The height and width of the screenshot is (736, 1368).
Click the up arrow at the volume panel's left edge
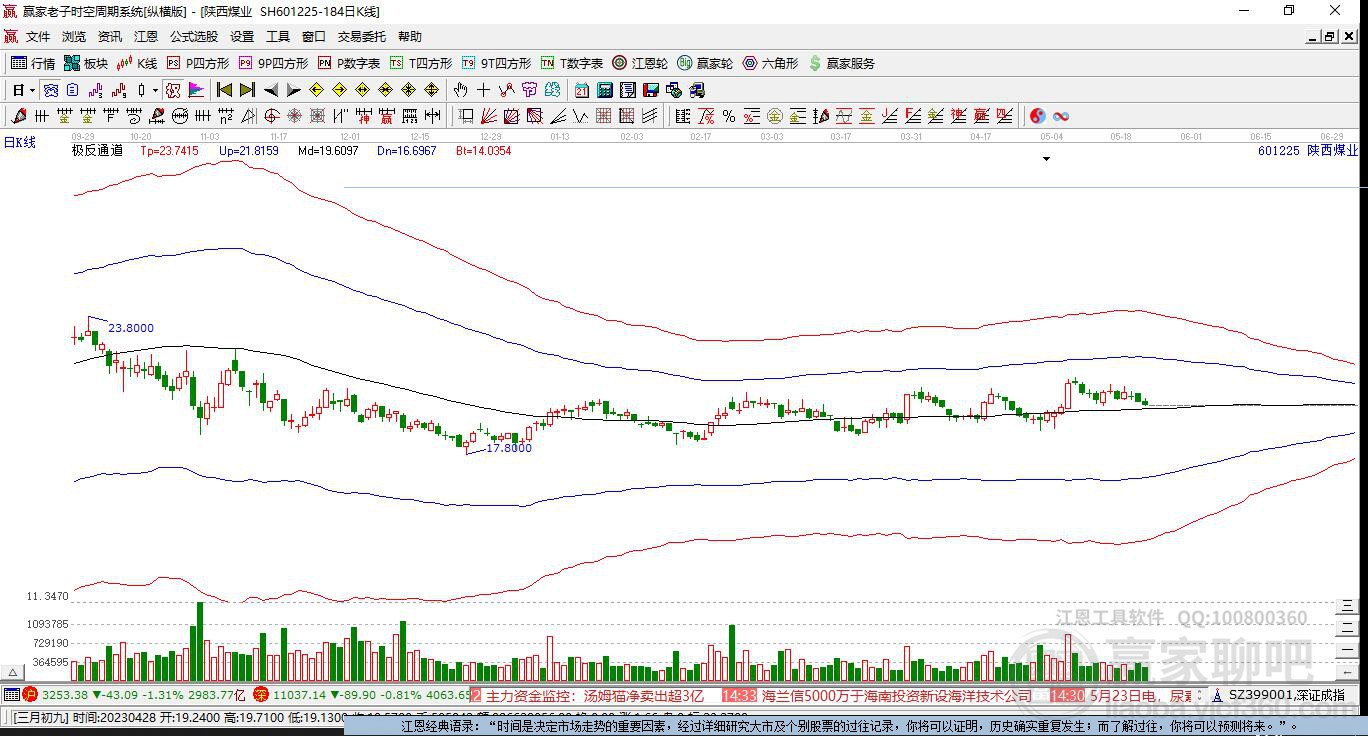click(x=14, y=673)
